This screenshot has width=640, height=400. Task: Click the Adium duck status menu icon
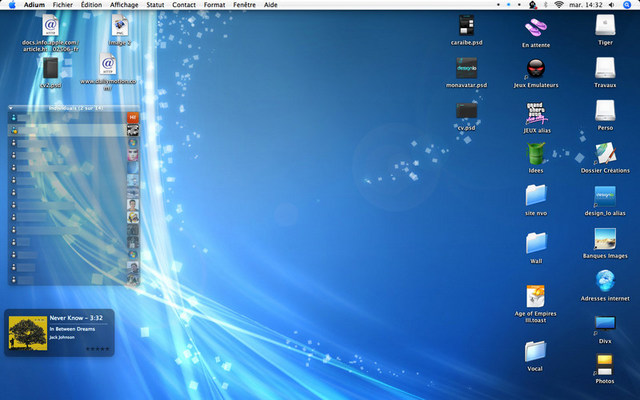pos(533,5)
